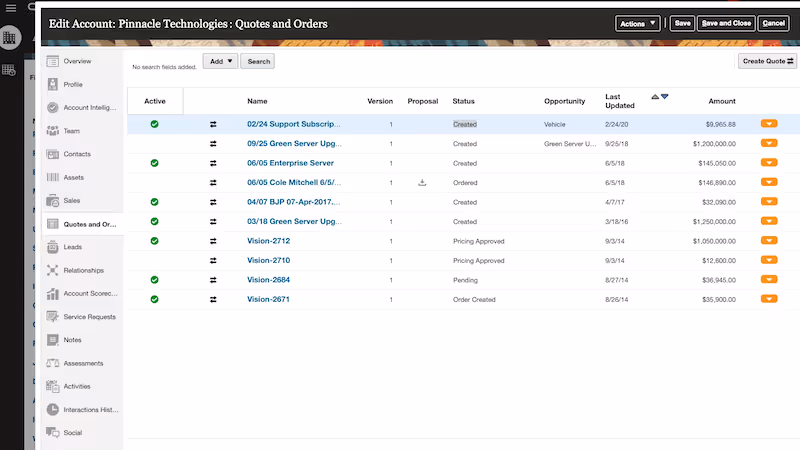This screenshot has width=800, height=450.
Task: Open the Vision-2710 quote
Action: click(268, 260)
